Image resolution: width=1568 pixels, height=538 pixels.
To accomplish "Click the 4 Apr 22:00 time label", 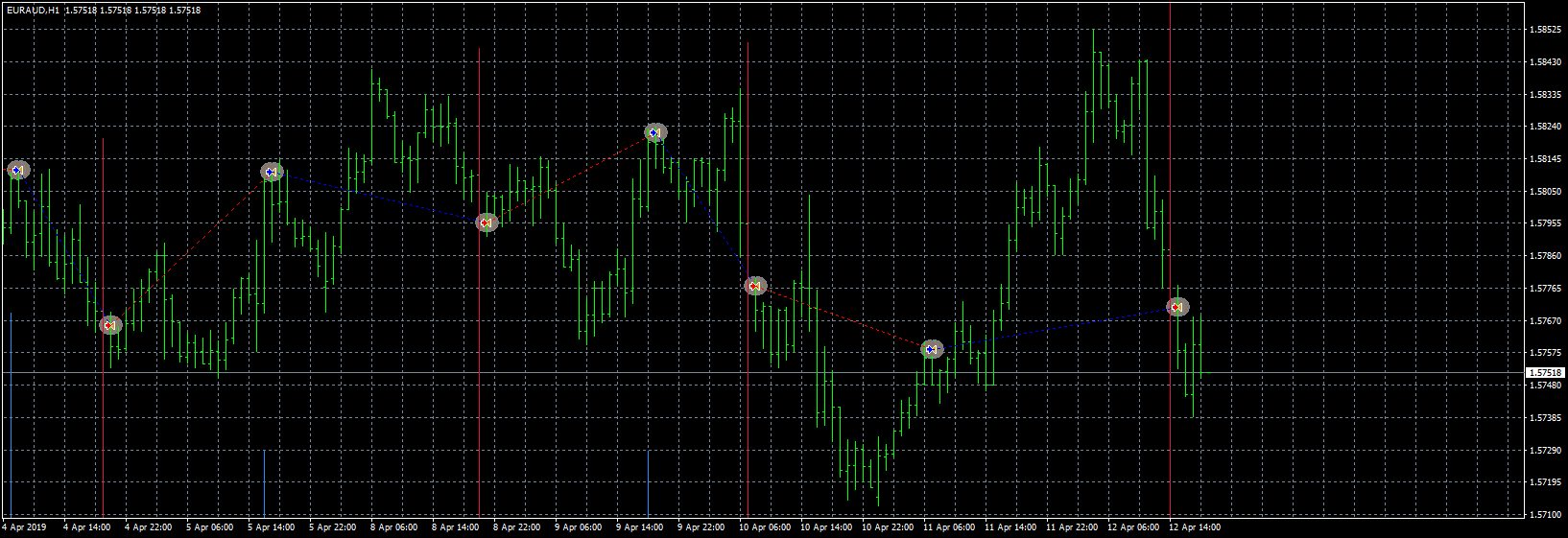I will click(x=148, y=527).
